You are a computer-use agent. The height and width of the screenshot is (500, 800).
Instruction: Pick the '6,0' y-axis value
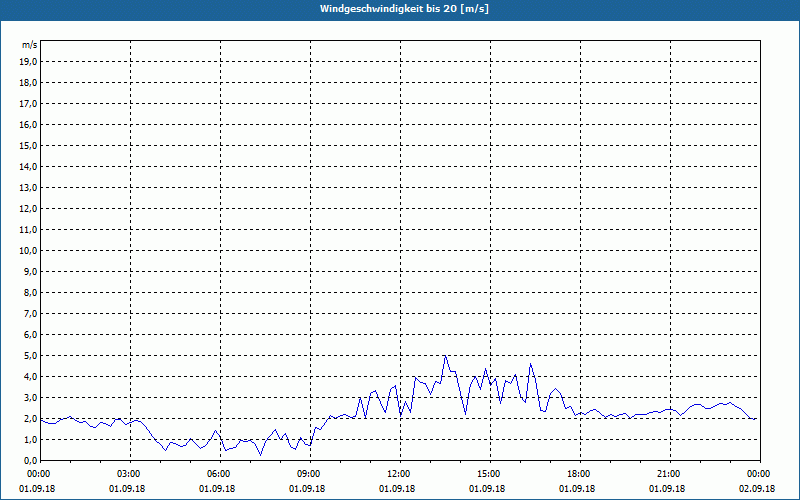(30, 334)
